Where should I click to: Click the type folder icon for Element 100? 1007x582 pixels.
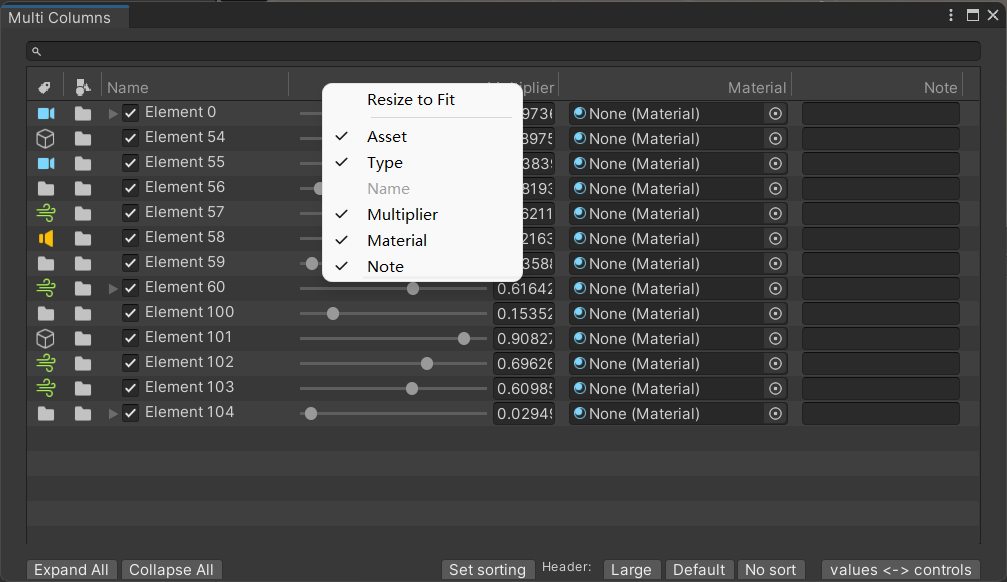[83, 314]
